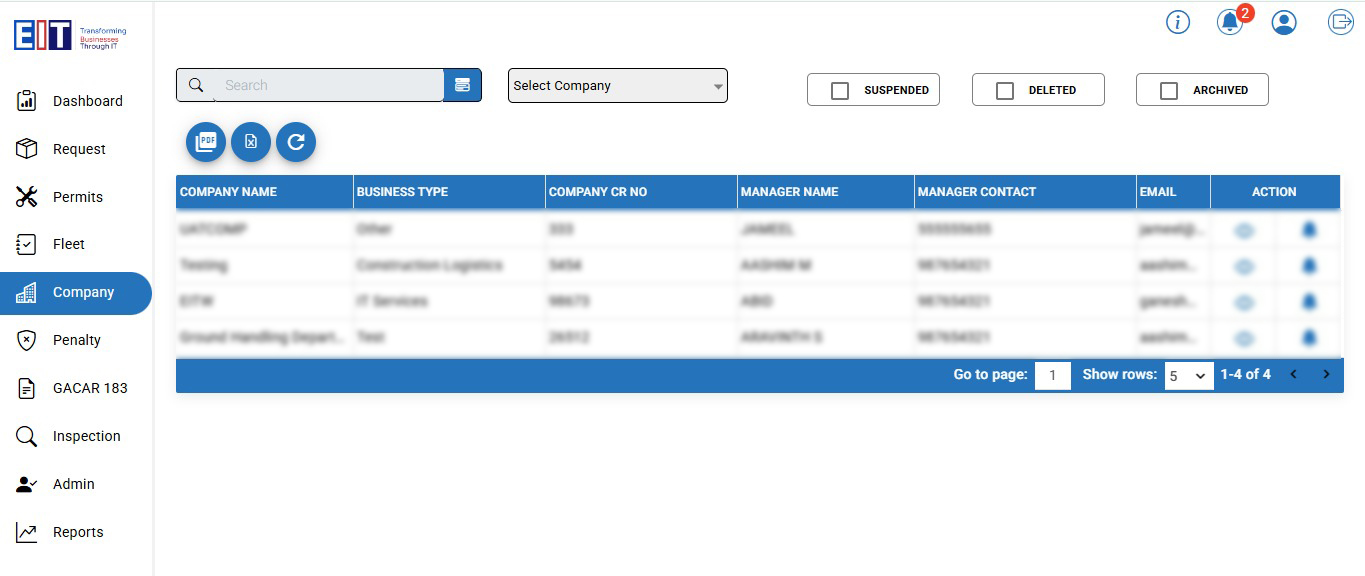Open the Select Company dropdown
Image resolution: width=1365 pixels, height=576 pixels.
point(618,86)
